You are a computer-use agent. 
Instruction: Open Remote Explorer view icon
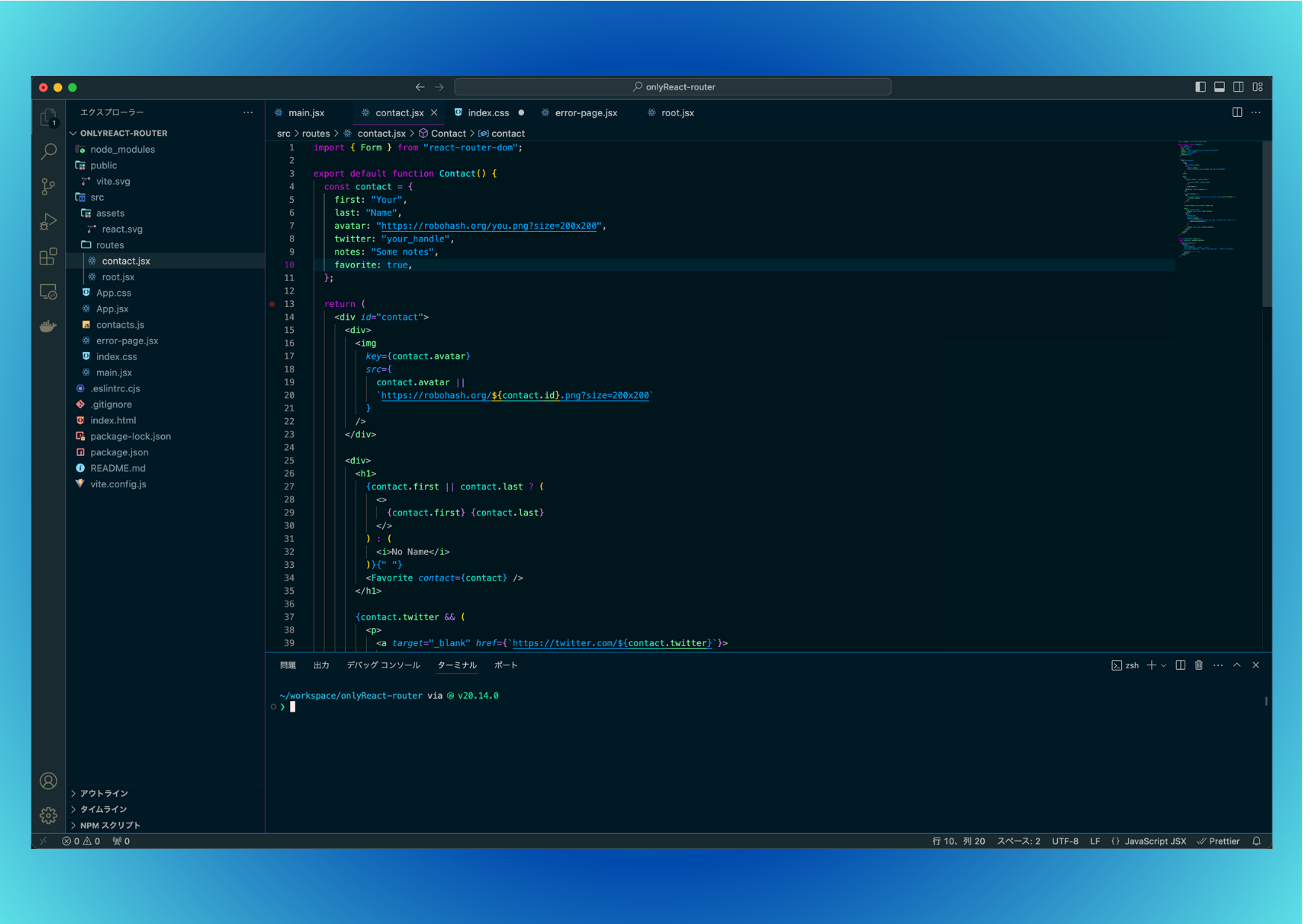click(48, 291)
